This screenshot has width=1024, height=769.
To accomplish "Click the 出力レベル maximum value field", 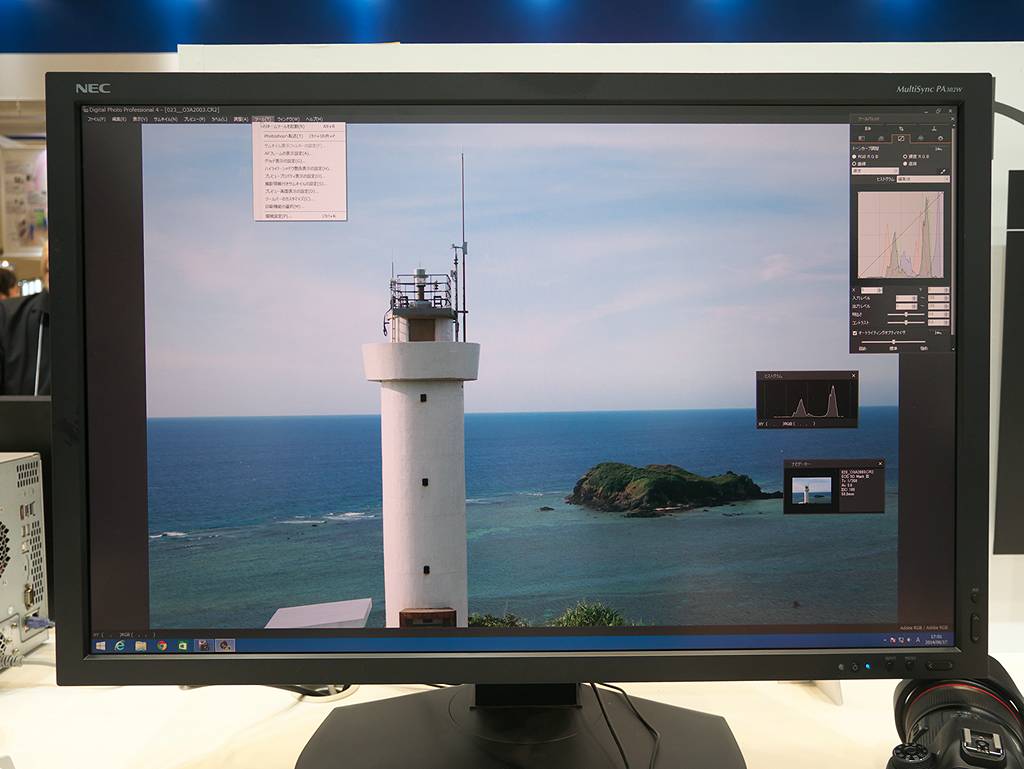I will tap(938, 306).
